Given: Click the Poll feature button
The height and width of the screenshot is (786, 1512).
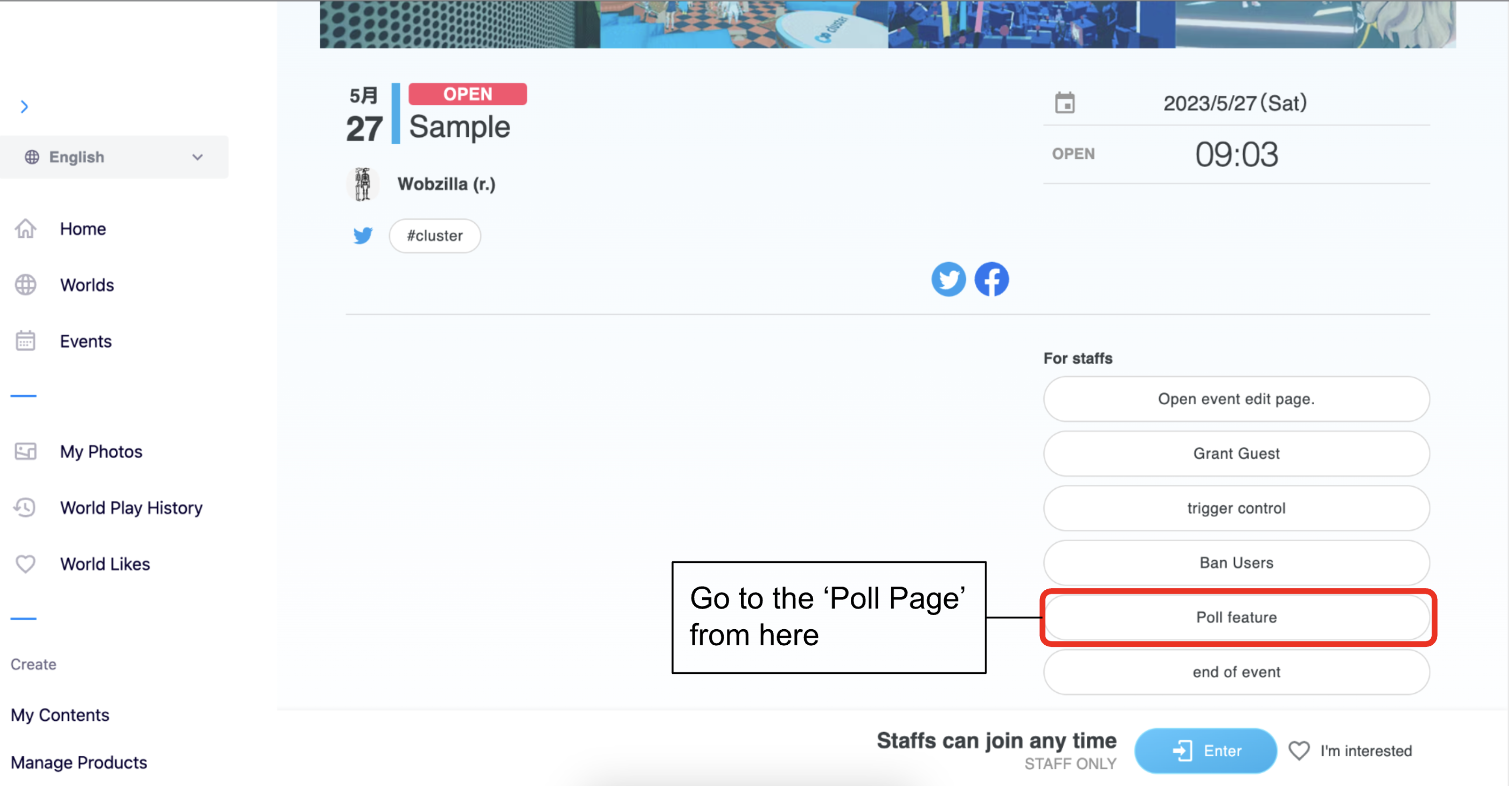Looking at the screenshot, I should (1236, 617).
